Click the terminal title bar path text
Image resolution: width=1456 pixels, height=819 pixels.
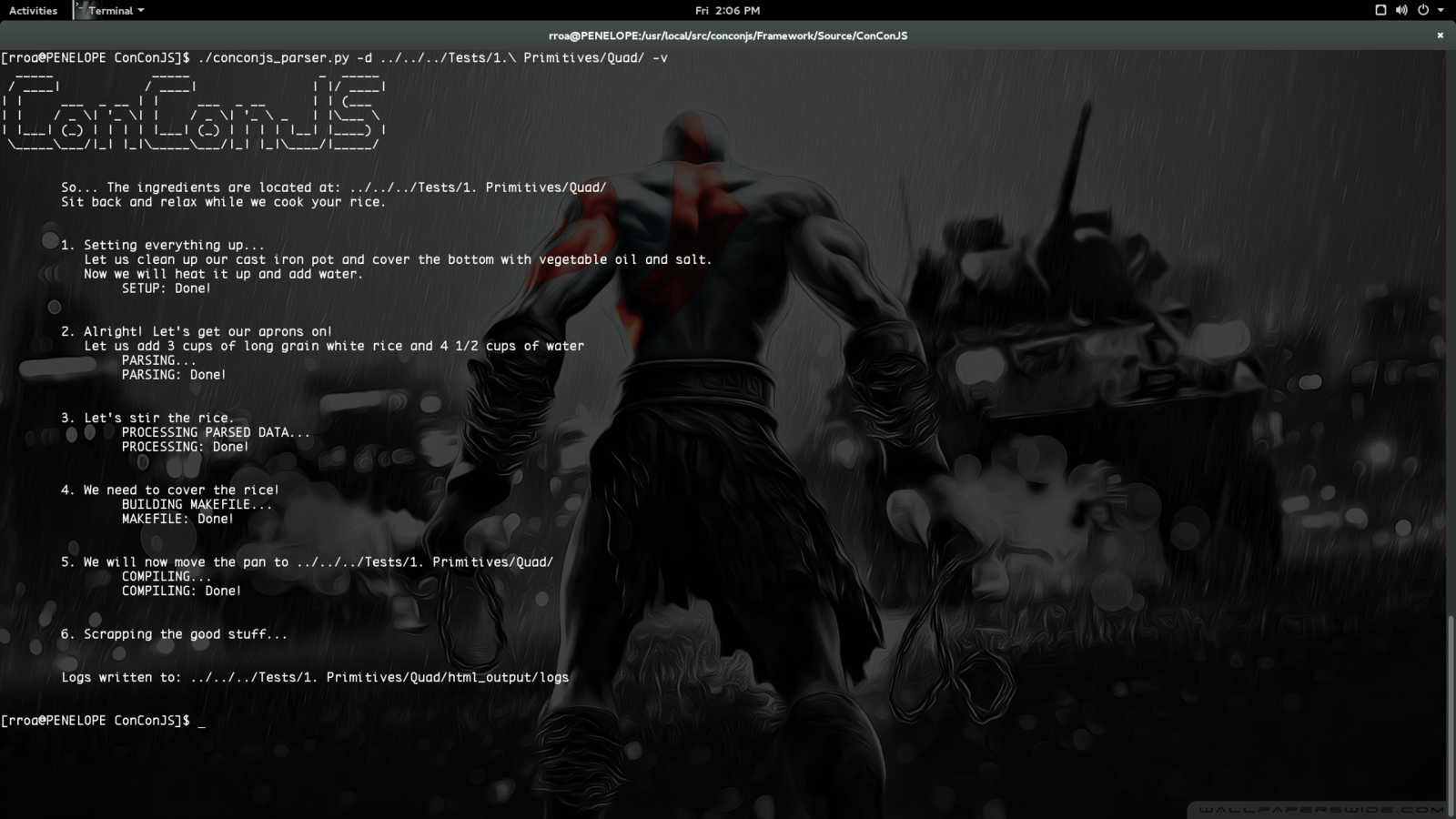[x=727, y=35]
